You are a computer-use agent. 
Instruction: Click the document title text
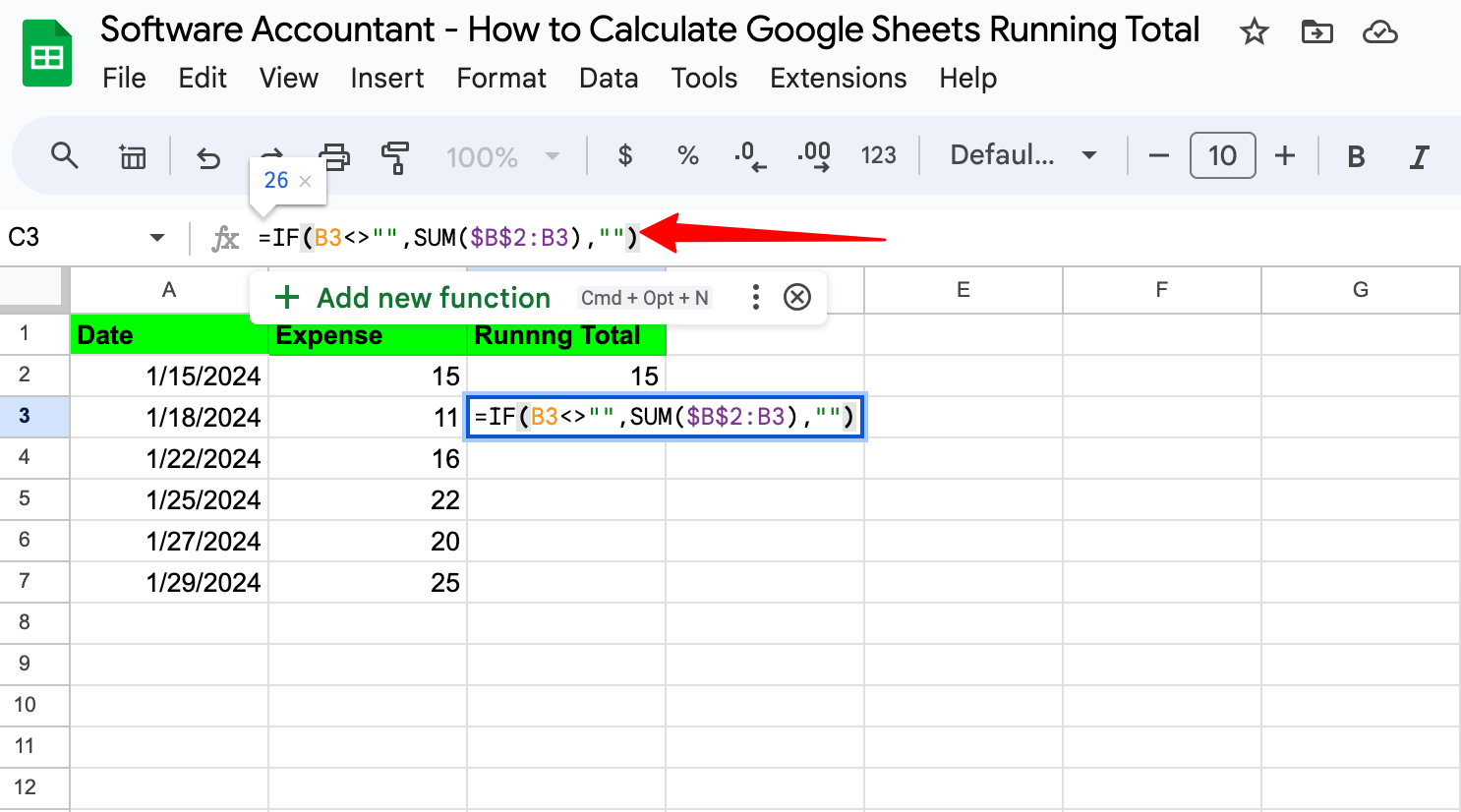pos(650,30)
